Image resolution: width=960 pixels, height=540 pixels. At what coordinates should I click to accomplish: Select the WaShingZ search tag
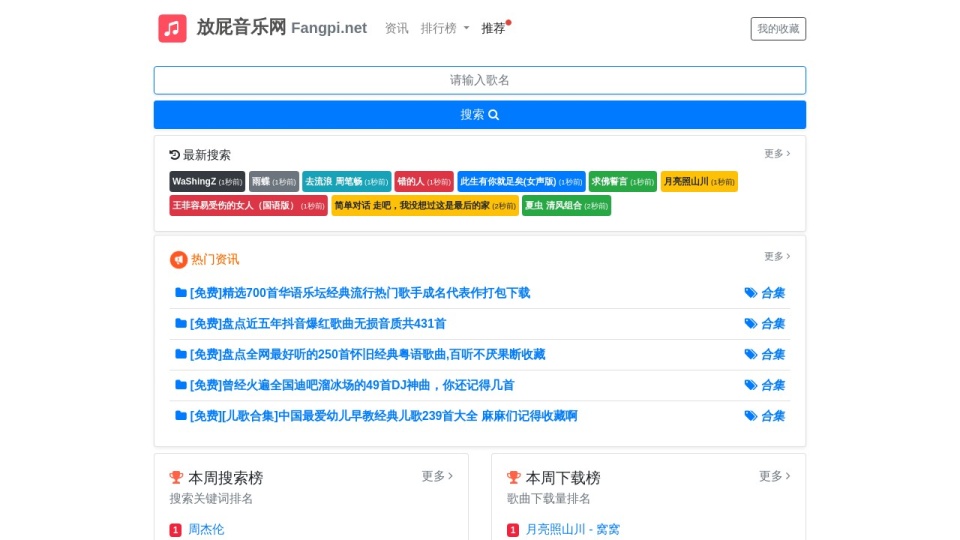(x=207, y=181)
